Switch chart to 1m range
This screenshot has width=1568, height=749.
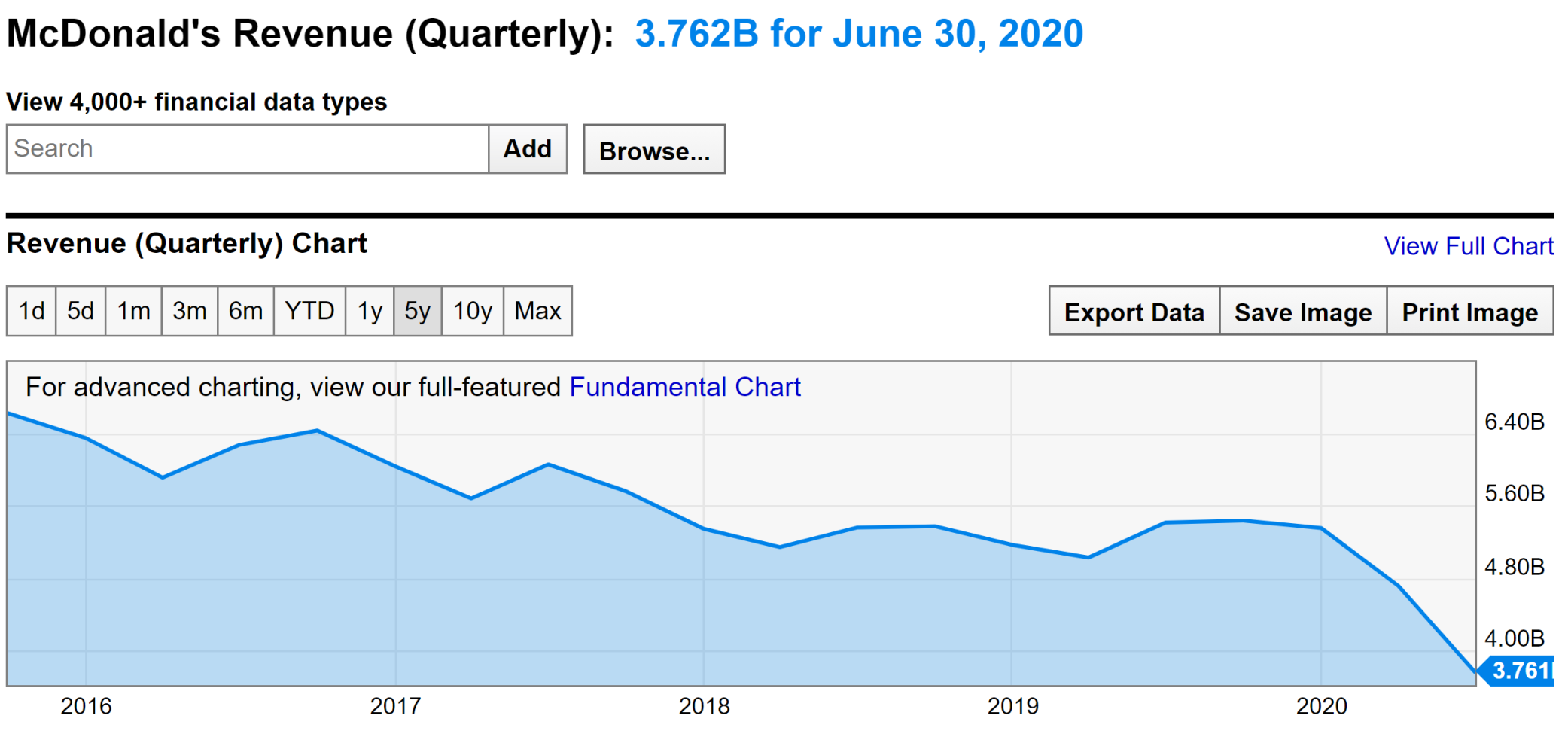pyautogui.click(x=133, y=311)
